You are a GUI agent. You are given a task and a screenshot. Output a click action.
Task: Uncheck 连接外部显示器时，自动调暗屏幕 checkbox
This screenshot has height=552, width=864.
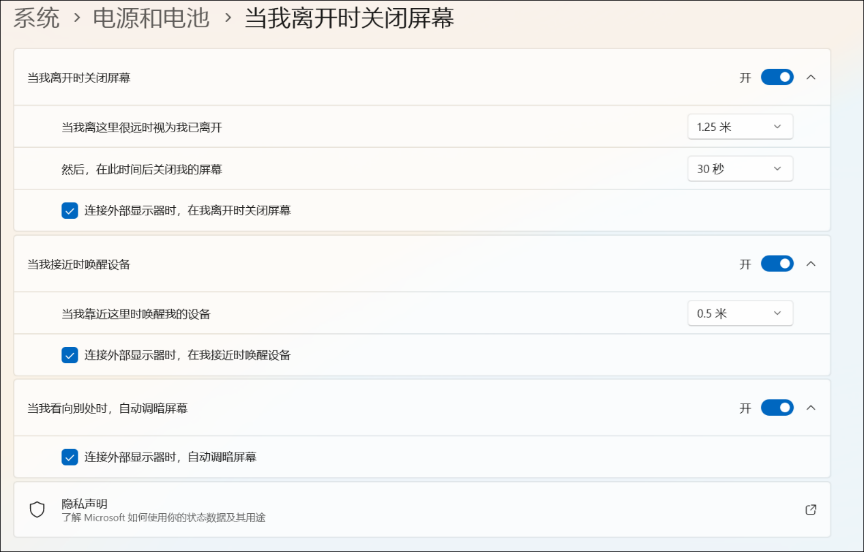70,457
